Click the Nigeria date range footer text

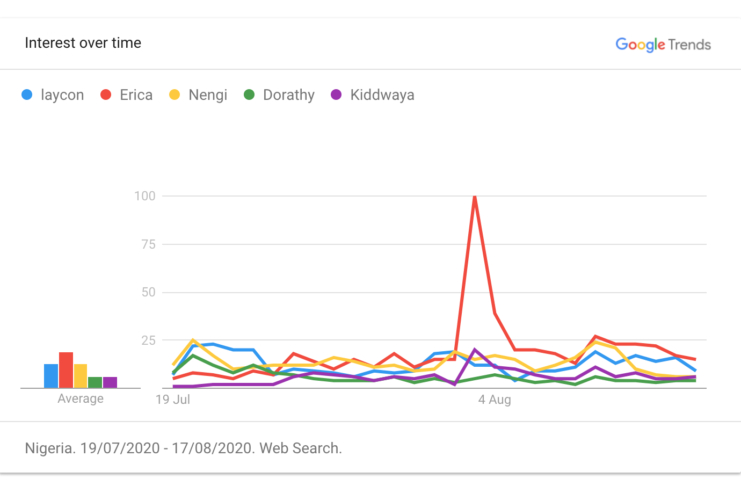coord(183,448)
